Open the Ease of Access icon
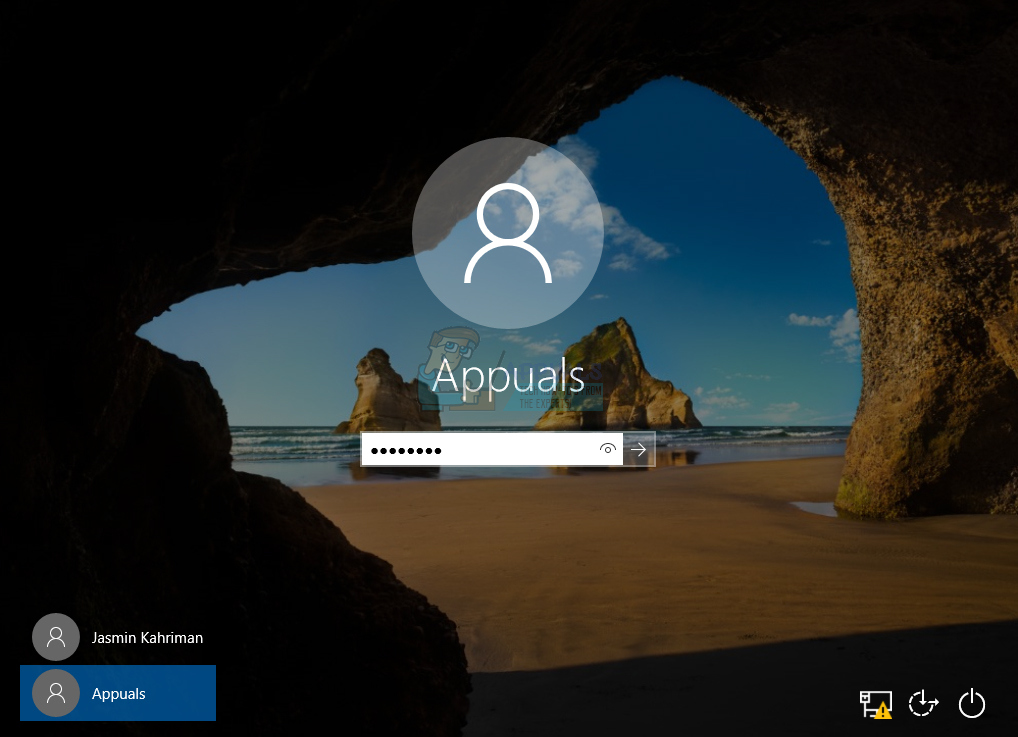1018x737 pixels. 923,703
